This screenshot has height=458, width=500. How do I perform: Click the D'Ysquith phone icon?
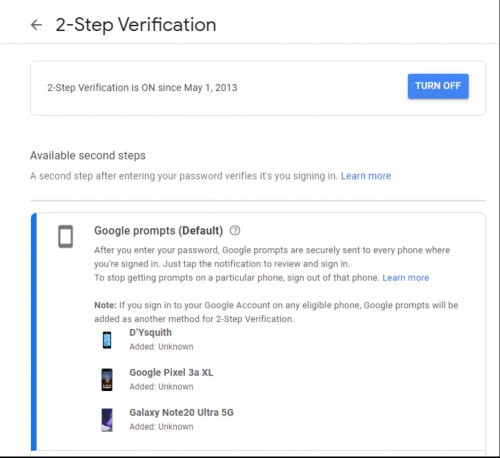point(107,340)
